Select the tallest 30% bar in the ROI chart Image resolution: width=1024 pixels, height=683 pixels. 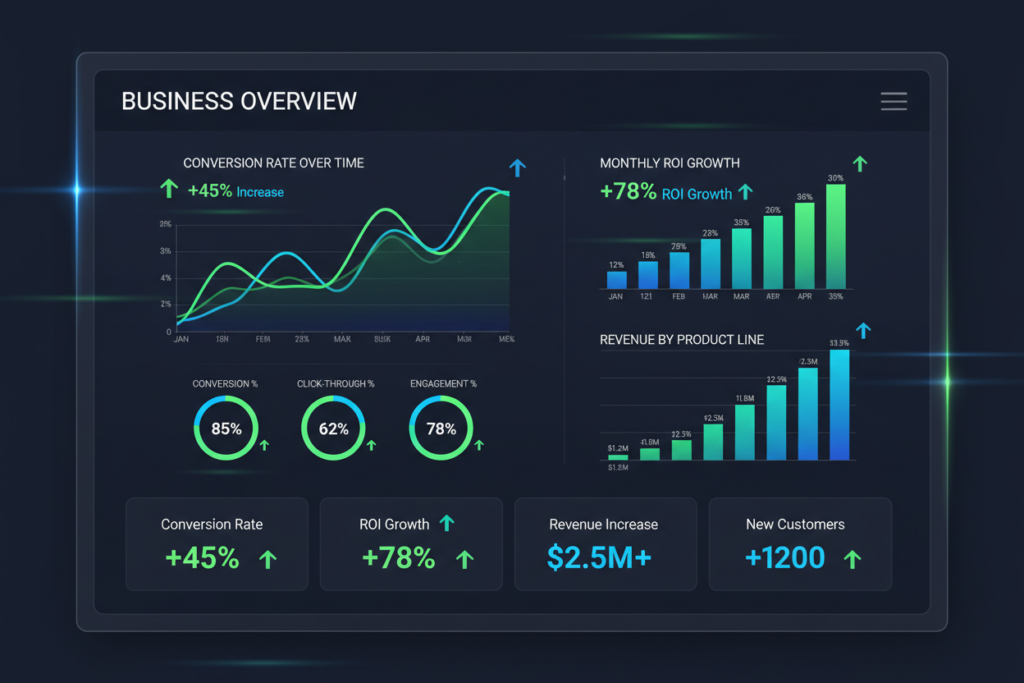click(836, 235)
